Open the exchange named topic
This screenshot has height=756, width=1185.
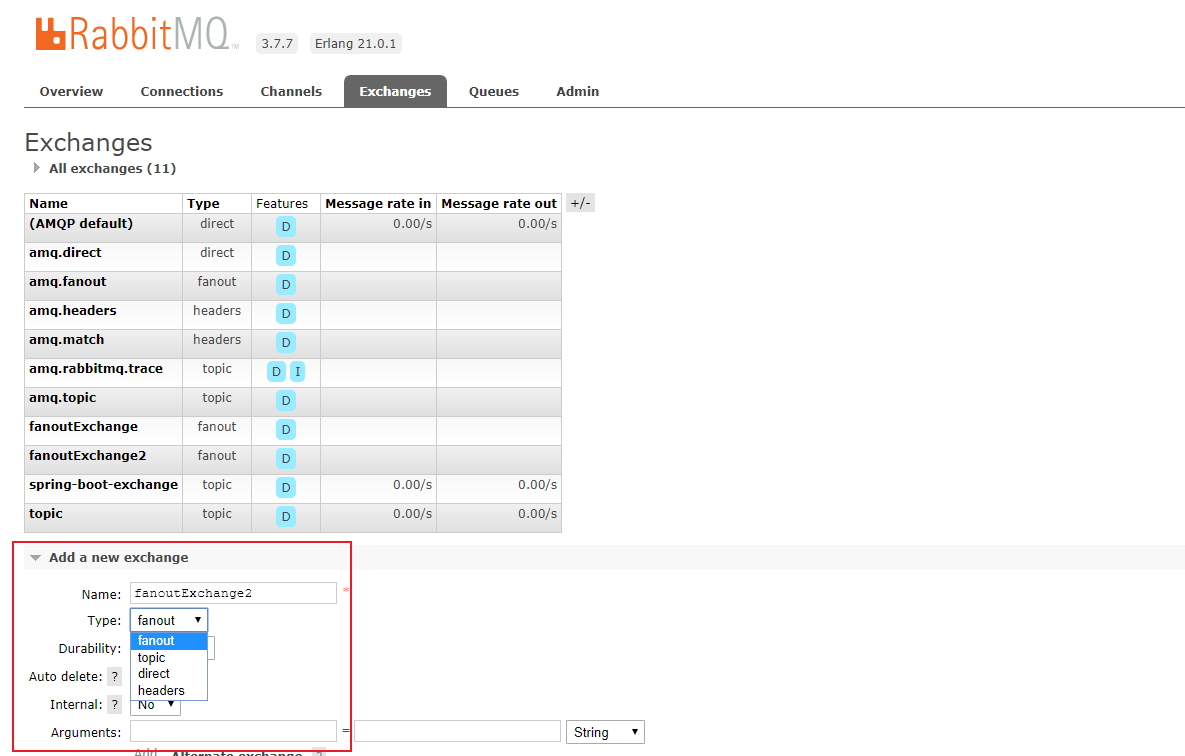pyautogui.click(x=46, y=513)
